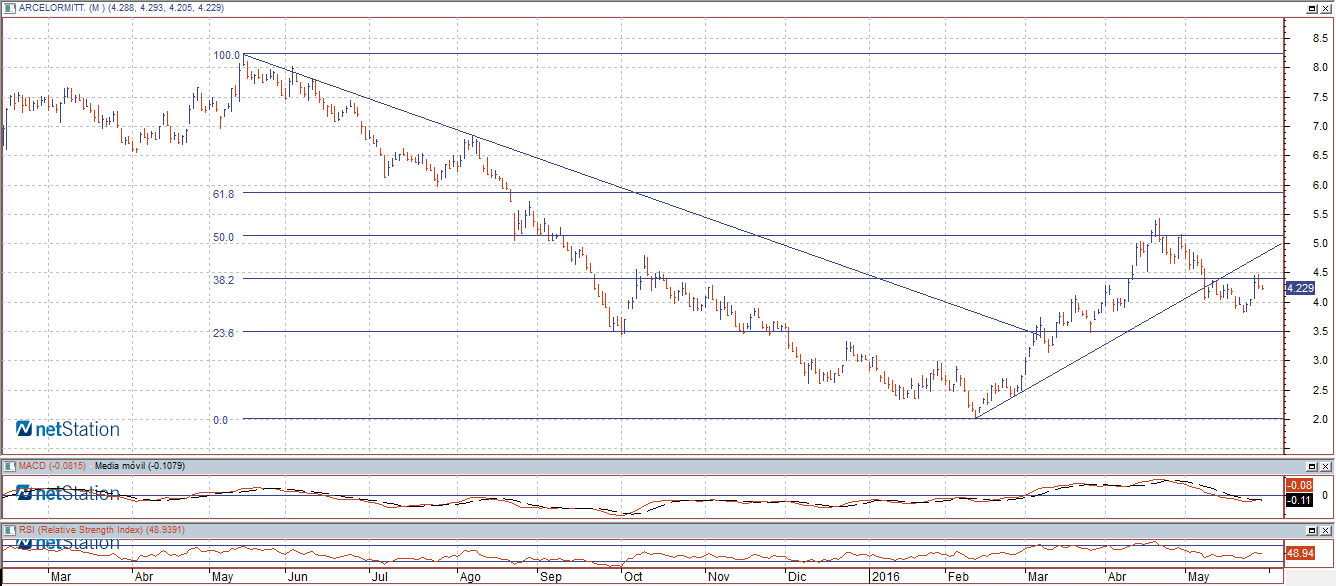The height and width of the screenshot is (586, 1336).
Task: Click the Dic month label on time axis
Action: click(x=796, y=577)
